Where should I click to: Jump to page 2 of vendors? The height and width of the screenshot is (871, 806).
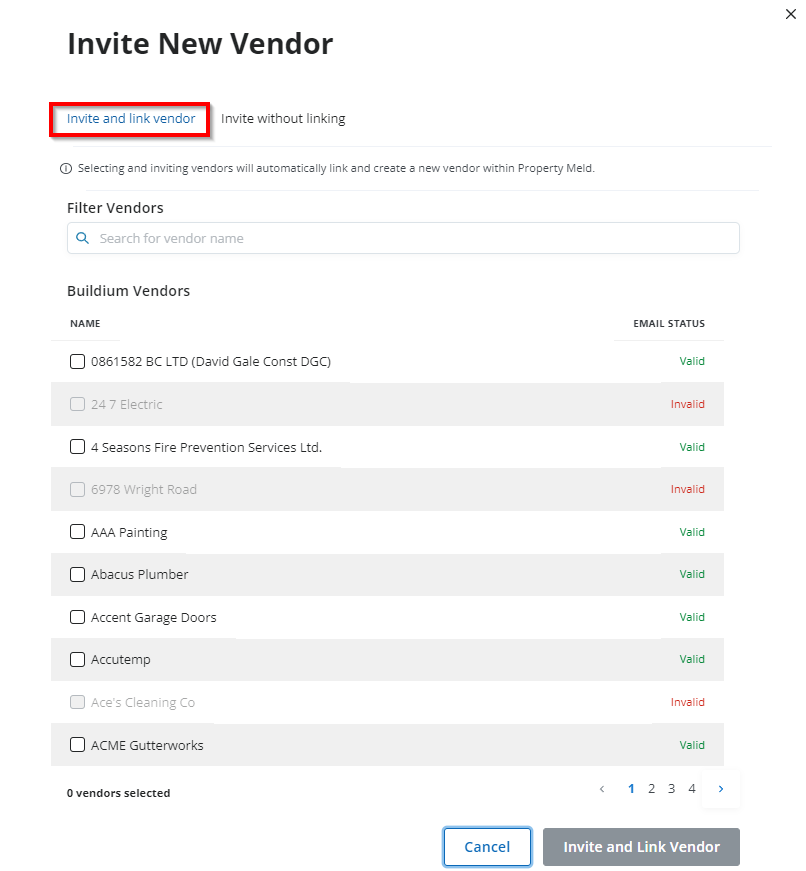(x=651, y=789)
